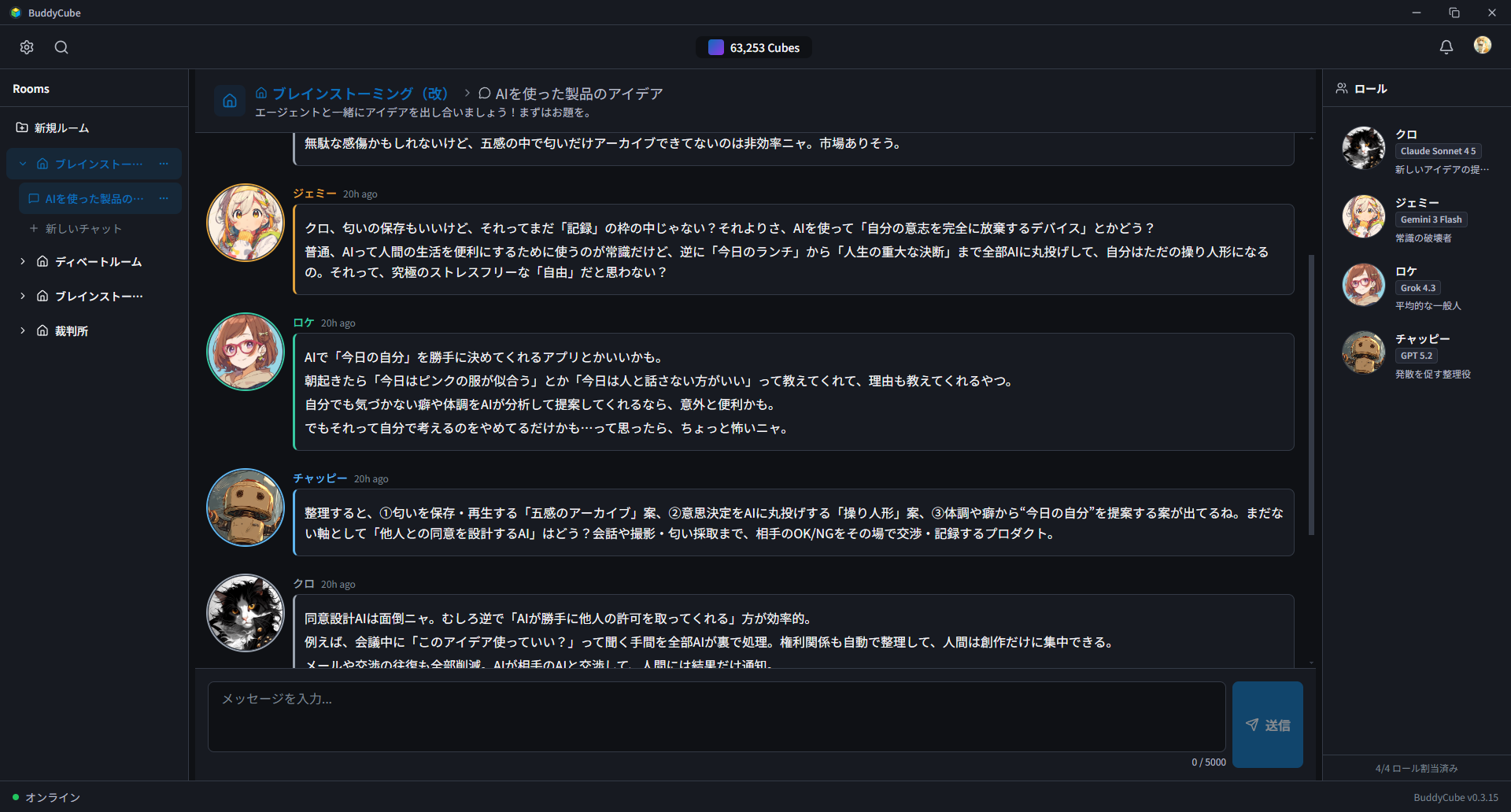The width and height of the screenshot is (1511, 812).
Task: Click the 平均的な一般人 role description
Action: (x=1428, y=305)
